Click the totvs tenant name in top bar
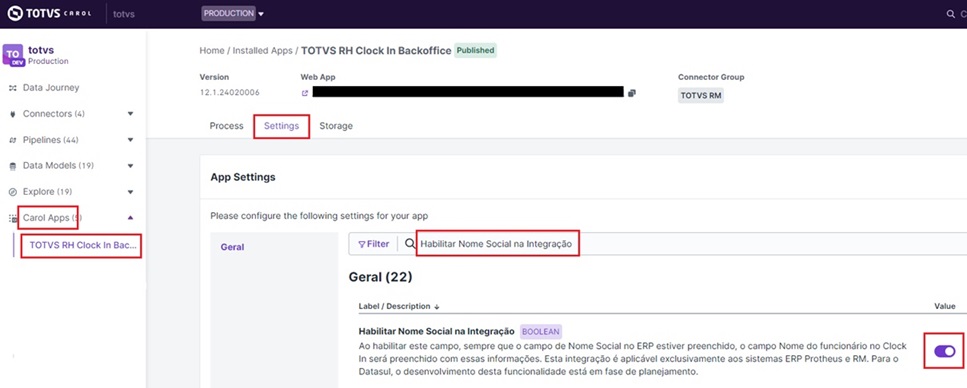The image size is (967, 388). click(124, 14)
